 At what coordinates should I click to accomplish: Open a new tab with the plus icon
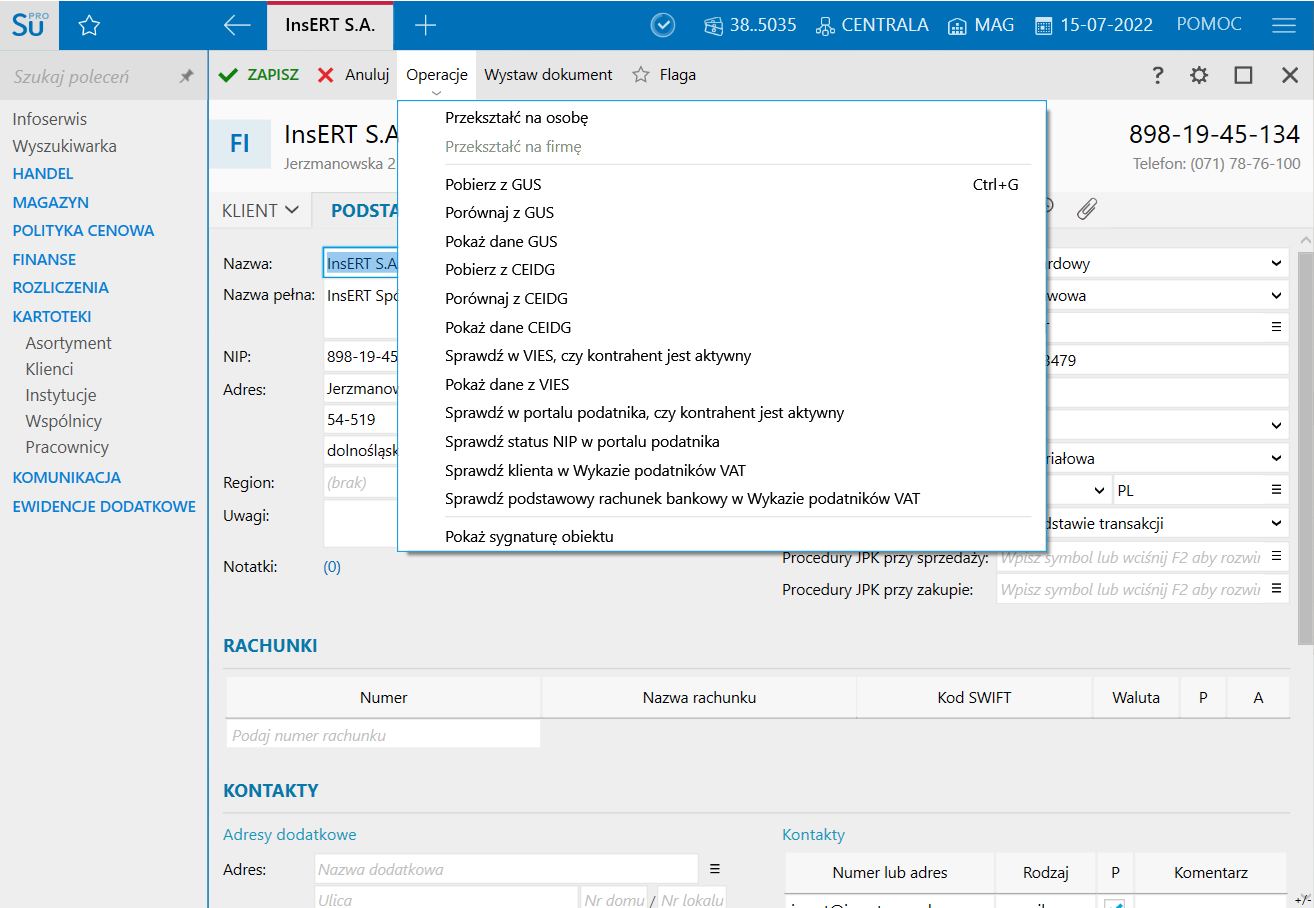(x=425, y=25)
